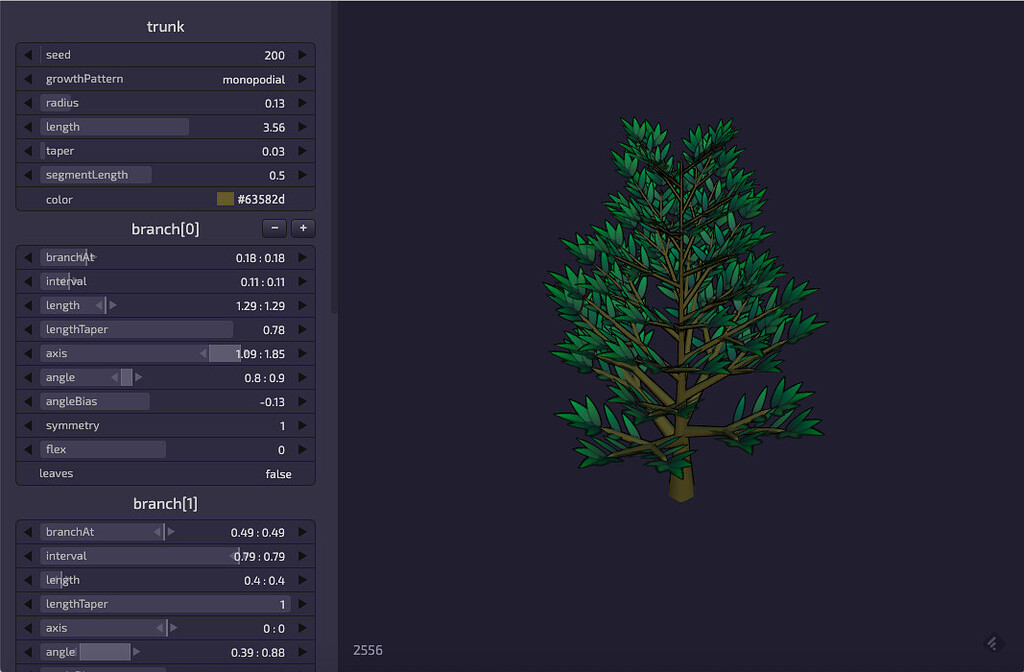Viewport: 1024px width, 672px height.
Task: Collapse the branch[1] folder
Action: (x=165, y=503)
